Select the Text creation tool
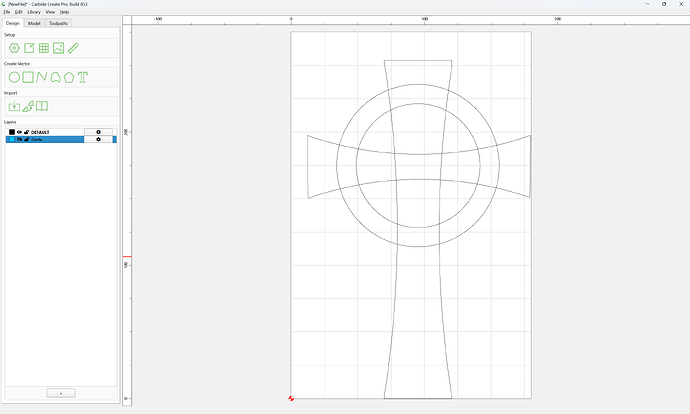The image size is (690, 414). 83,77
